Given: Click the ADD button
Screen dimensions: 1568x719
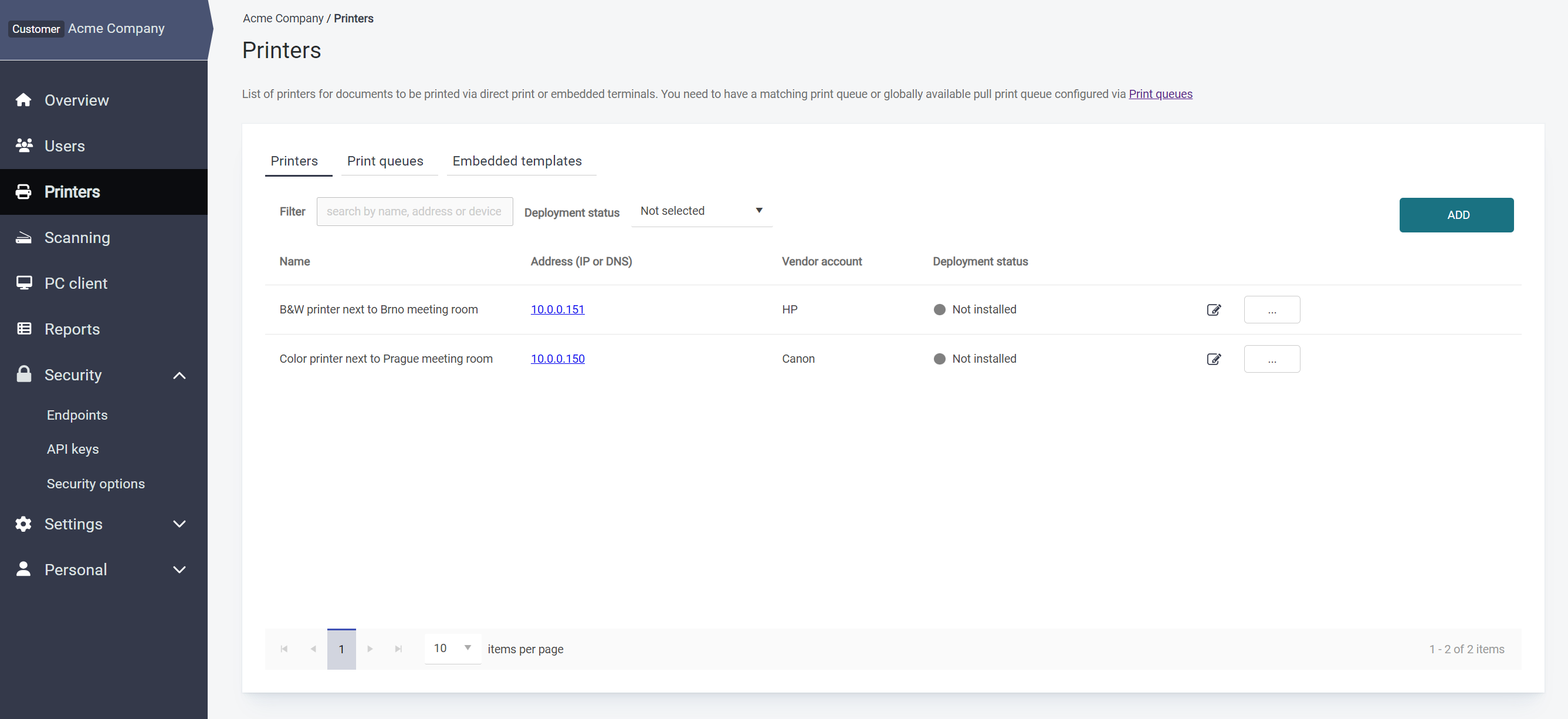Looking at the screenshot, I should point(1456,215).
